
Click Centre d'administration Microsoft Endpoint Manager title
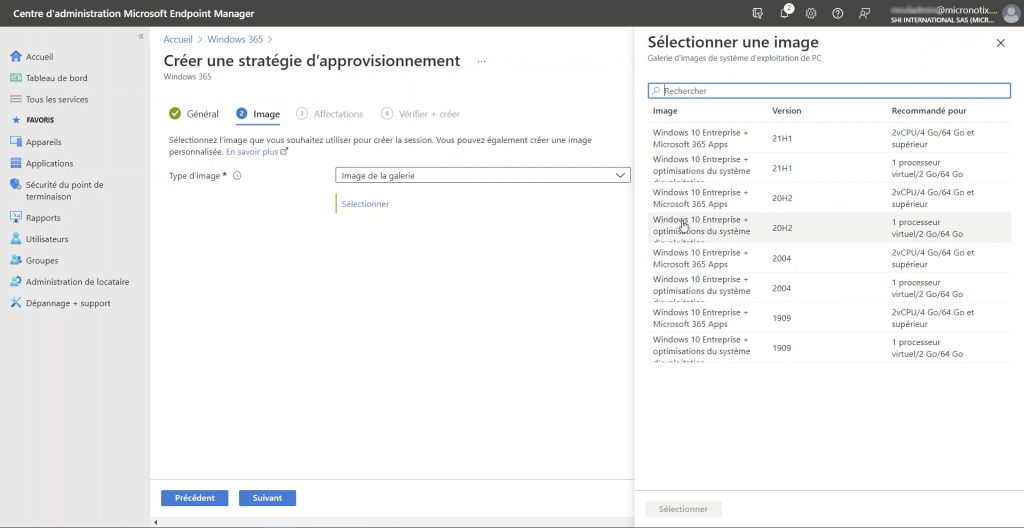pos(134,14)
